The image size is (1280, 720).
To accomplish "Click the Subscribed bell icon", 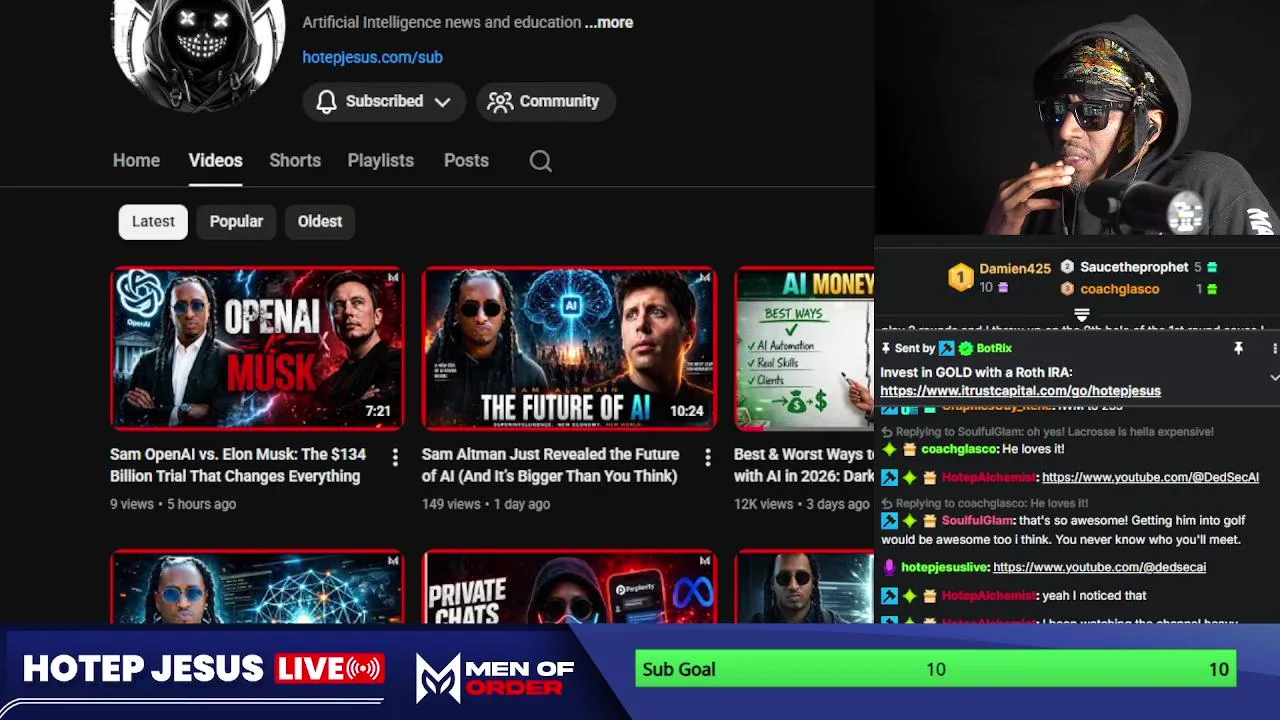I will tap(326, 101).
